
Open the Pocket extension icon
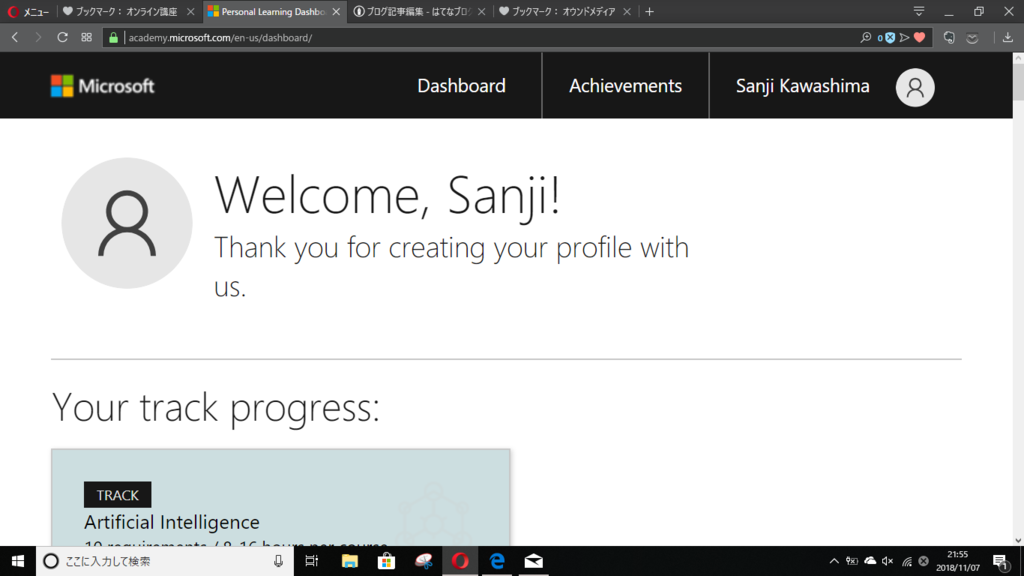pyautogui.click(x=972, y=38)
